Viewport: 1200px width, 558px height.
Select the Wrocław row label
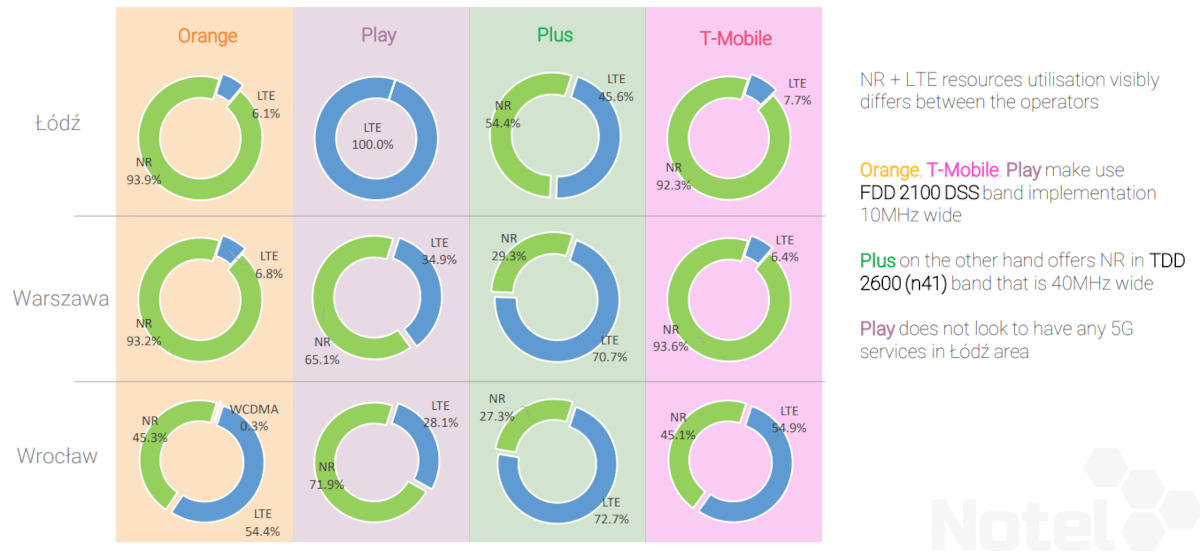[x=57, y=456]
